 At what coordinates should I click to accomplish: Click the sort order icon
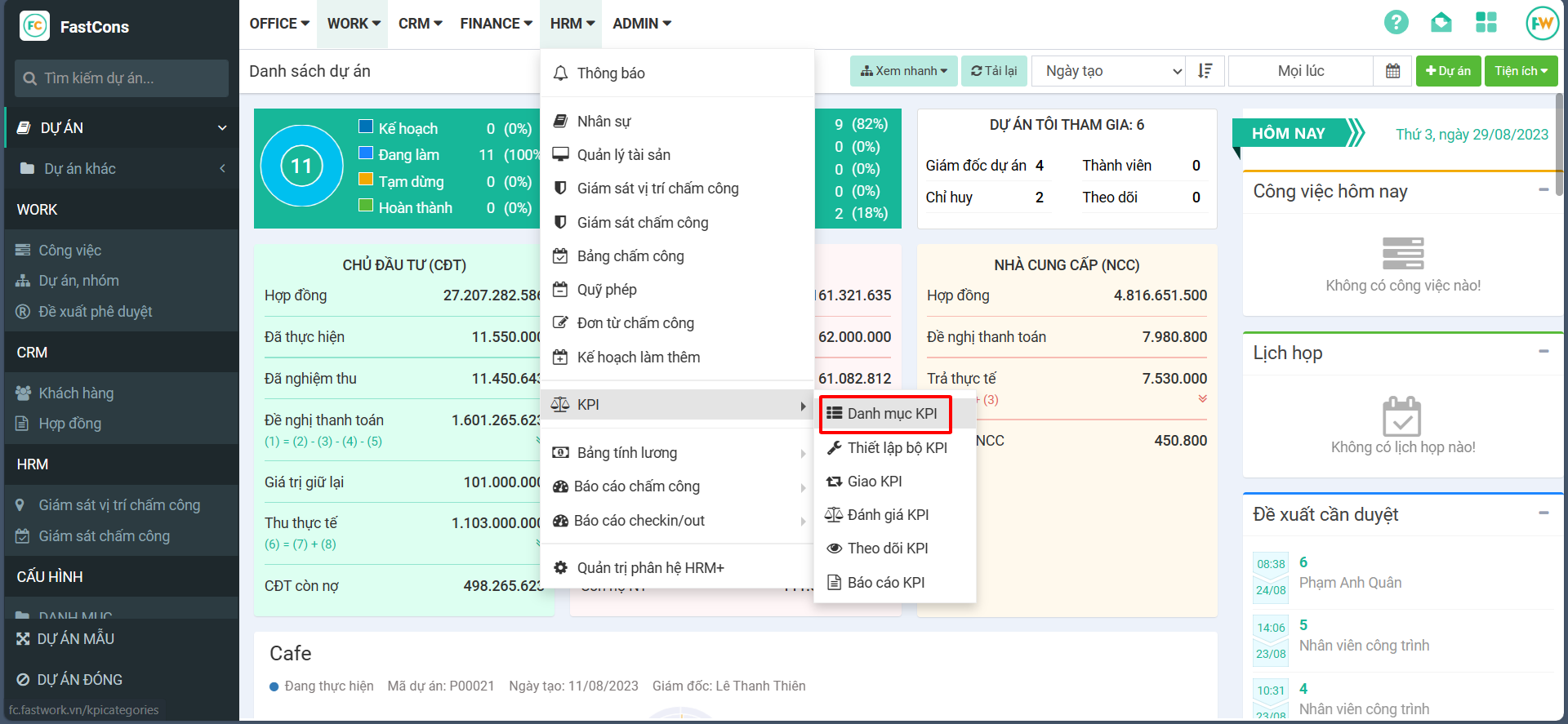point(1205,71)
